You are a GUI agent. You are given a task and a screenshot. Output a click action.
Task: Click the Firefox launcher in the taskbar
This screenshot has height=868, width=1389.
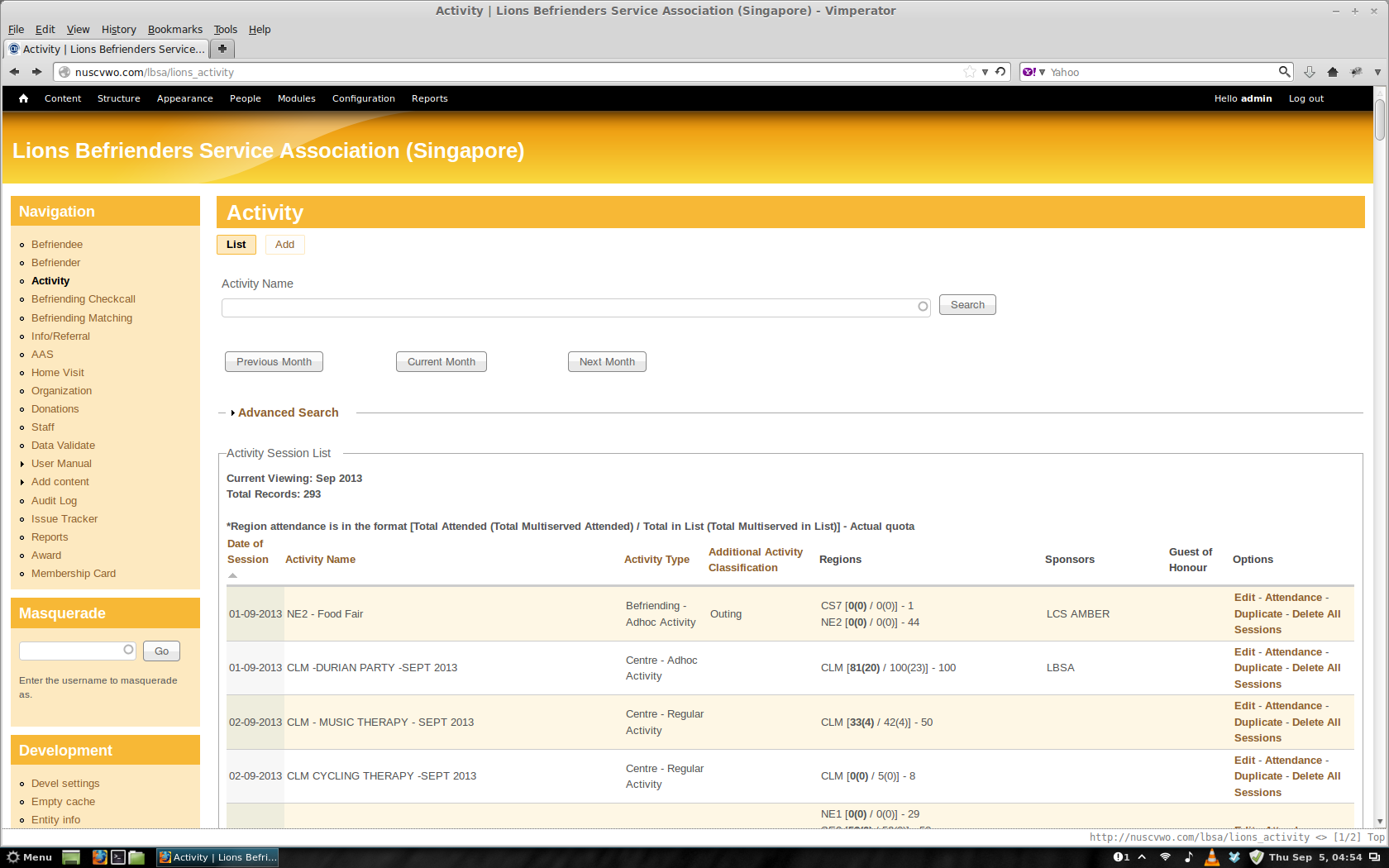tap(99, 857)
